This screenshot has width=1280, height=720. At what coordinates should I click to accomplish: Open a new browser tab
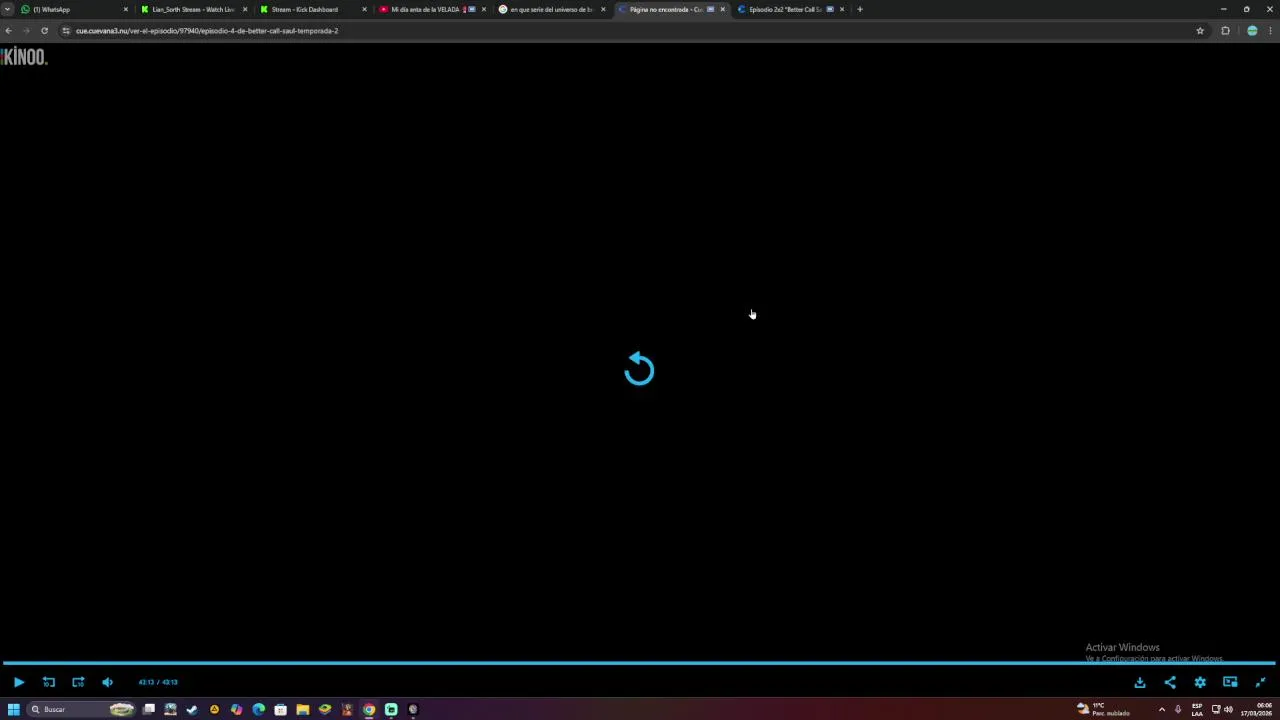pyautogui.click(x=860, y=9)
